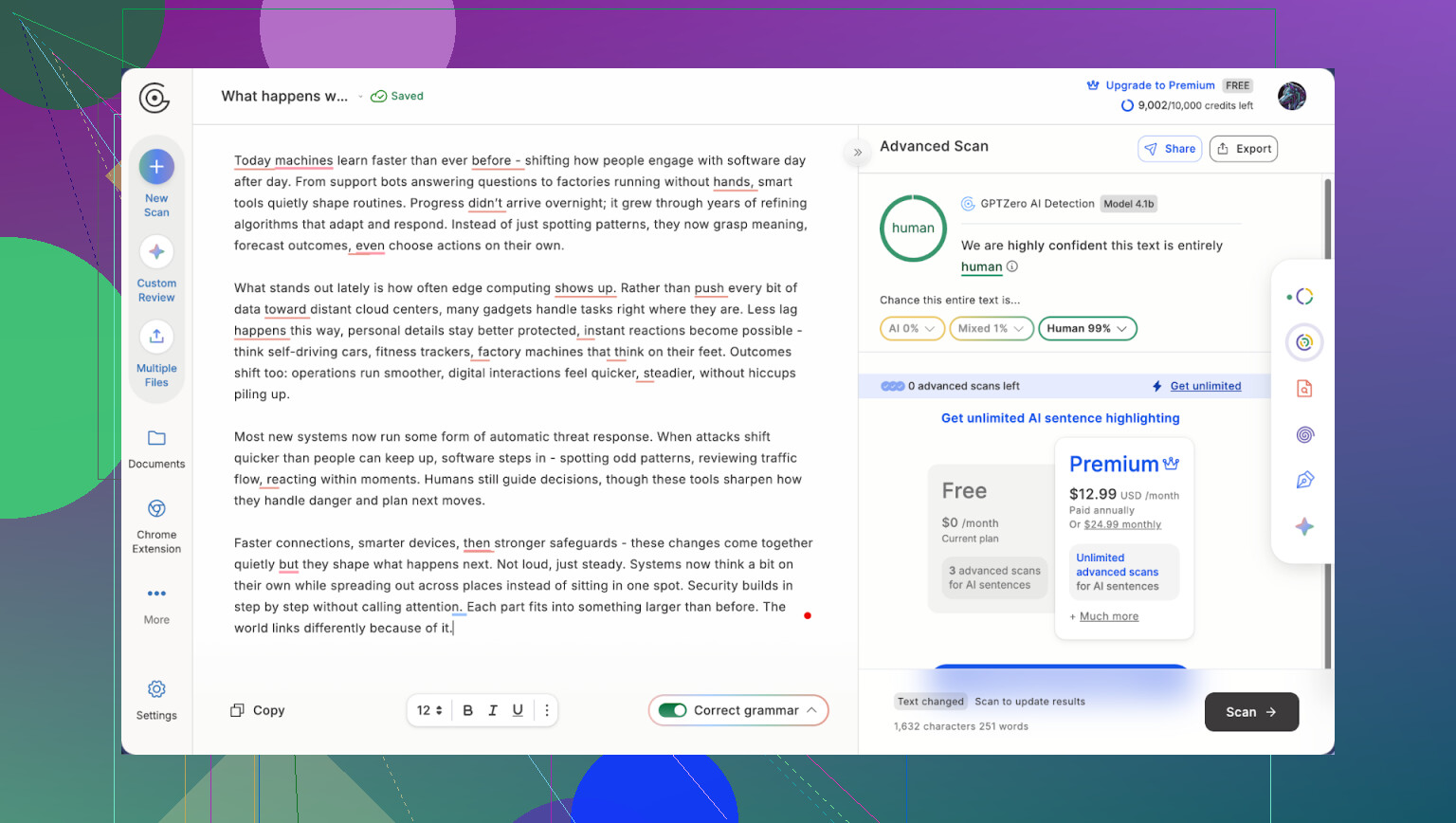Collapse the Advanced Scan panel arrow
Screen dimensions: 1456x823
pos(858,152)
